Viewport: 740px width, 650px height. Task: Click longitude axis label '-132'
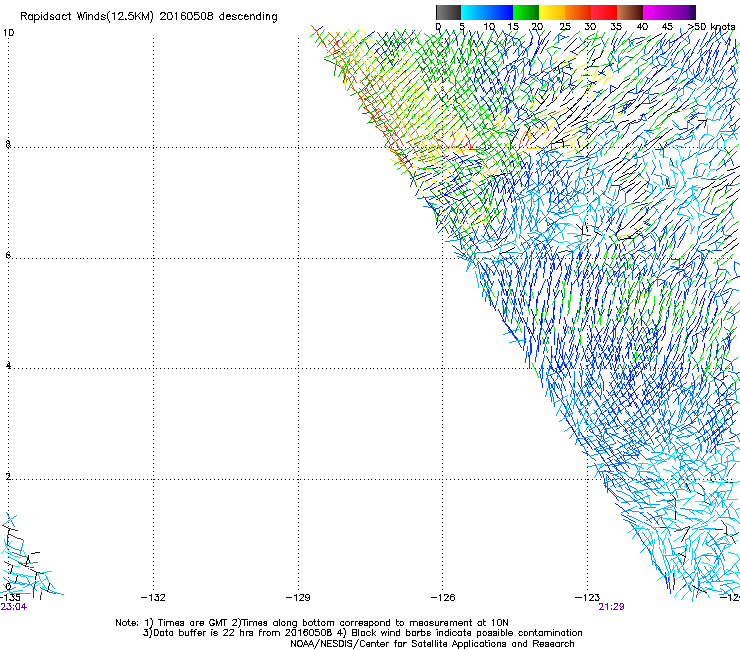[x=153, y=598]
